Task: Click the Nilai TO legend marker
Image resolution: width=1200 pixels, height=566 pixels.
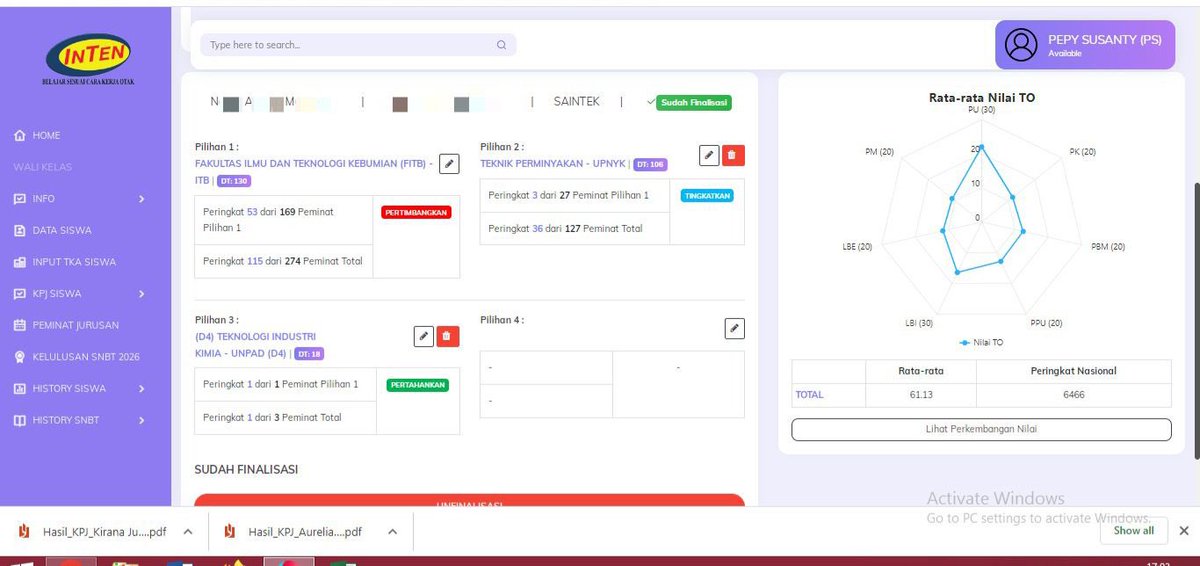Action: [x=965, y=342]
